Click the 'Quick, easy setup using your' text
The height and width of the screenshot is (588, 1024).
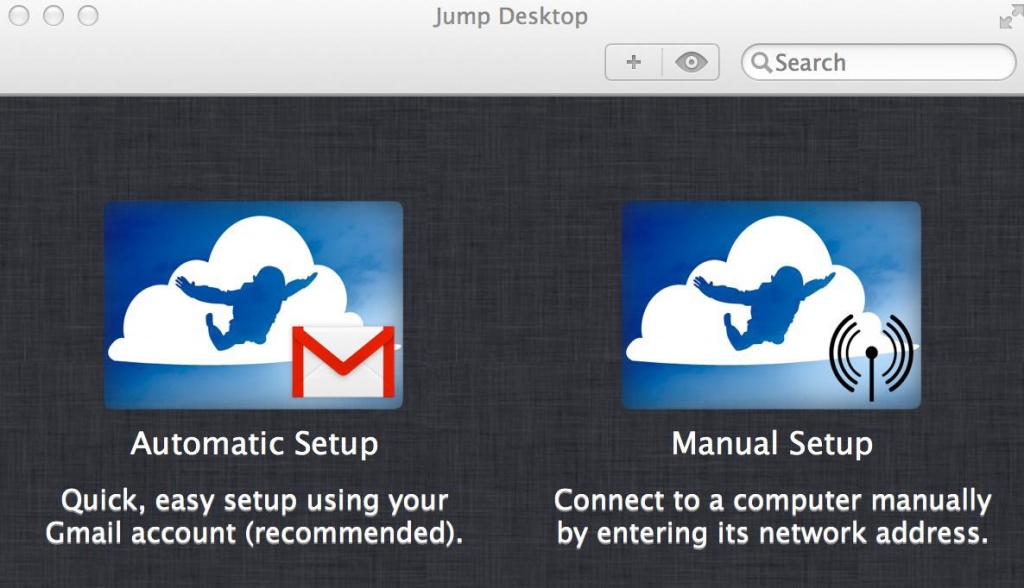point(255,501)
